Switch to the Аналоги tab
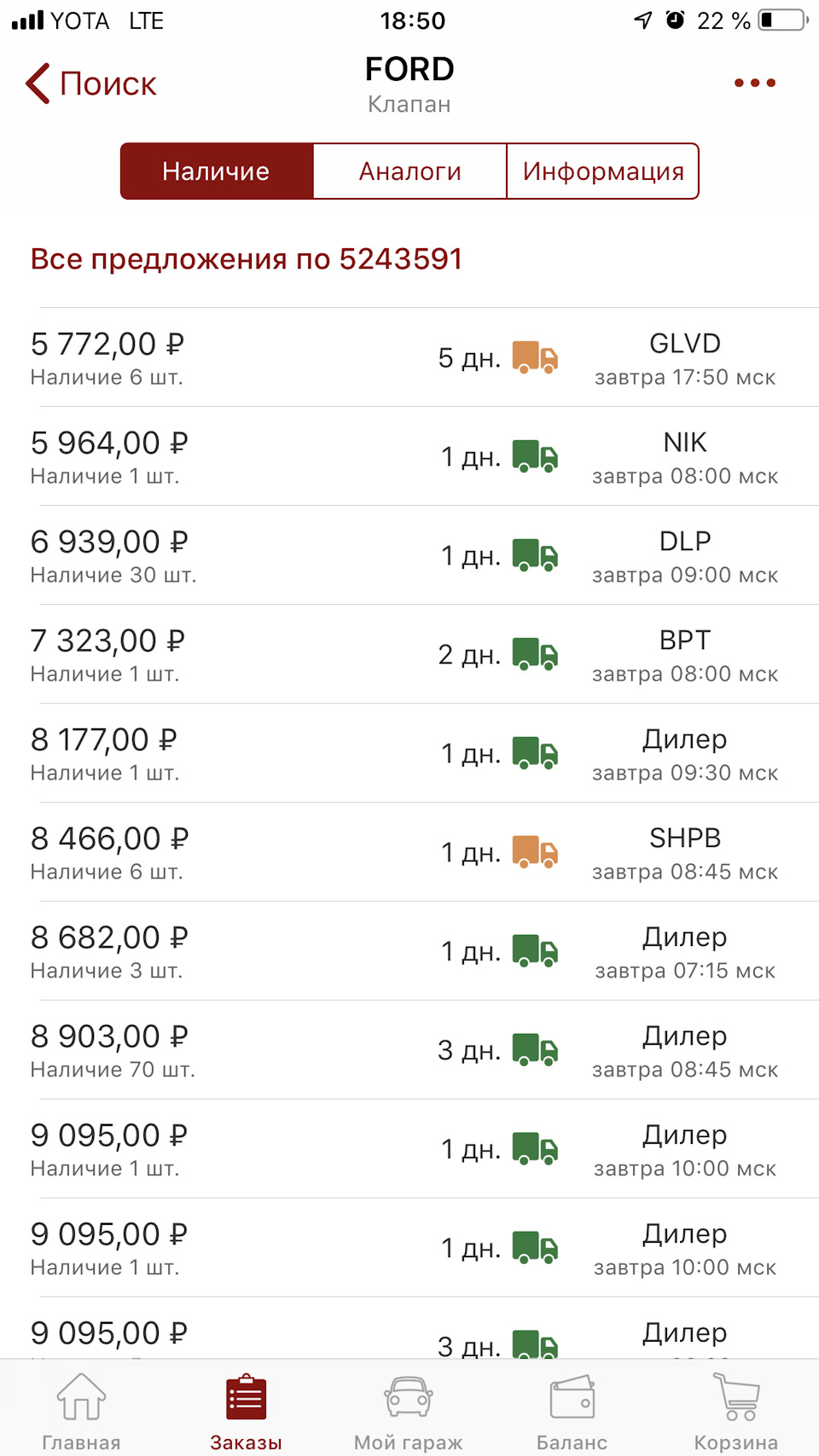The width and height of the screenshot is (819, 1456). pos(410,171)
